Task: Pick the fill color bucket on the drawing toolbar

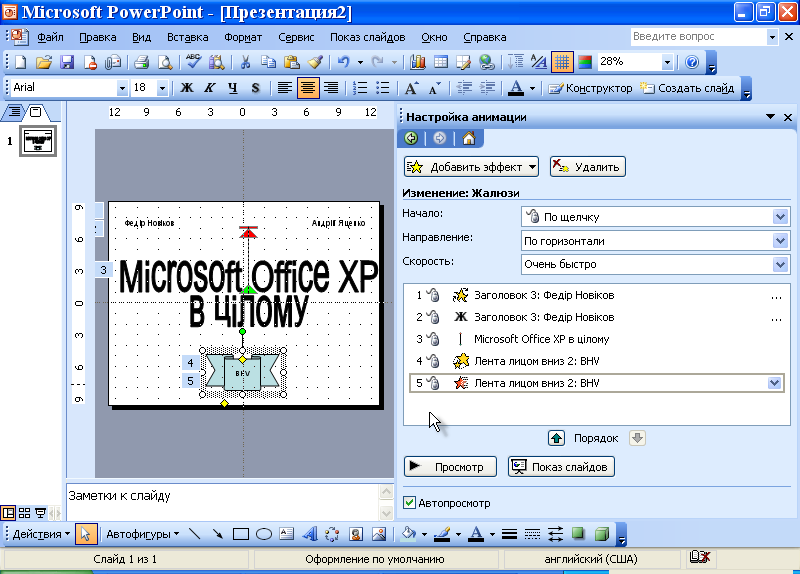Action: click(408, 534)
